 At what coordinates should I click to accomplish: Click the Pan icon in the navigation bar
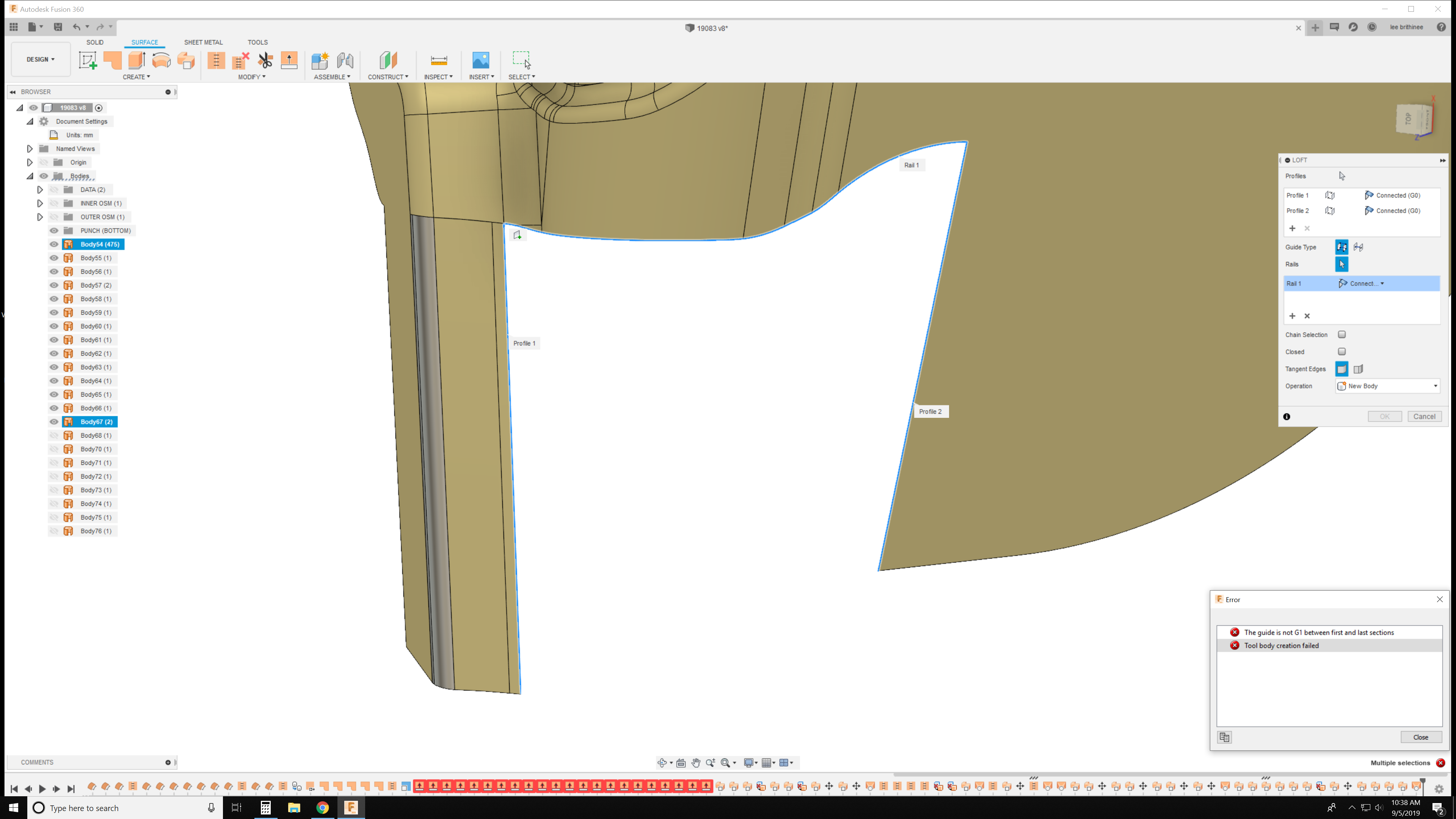(x=696, y=763)
